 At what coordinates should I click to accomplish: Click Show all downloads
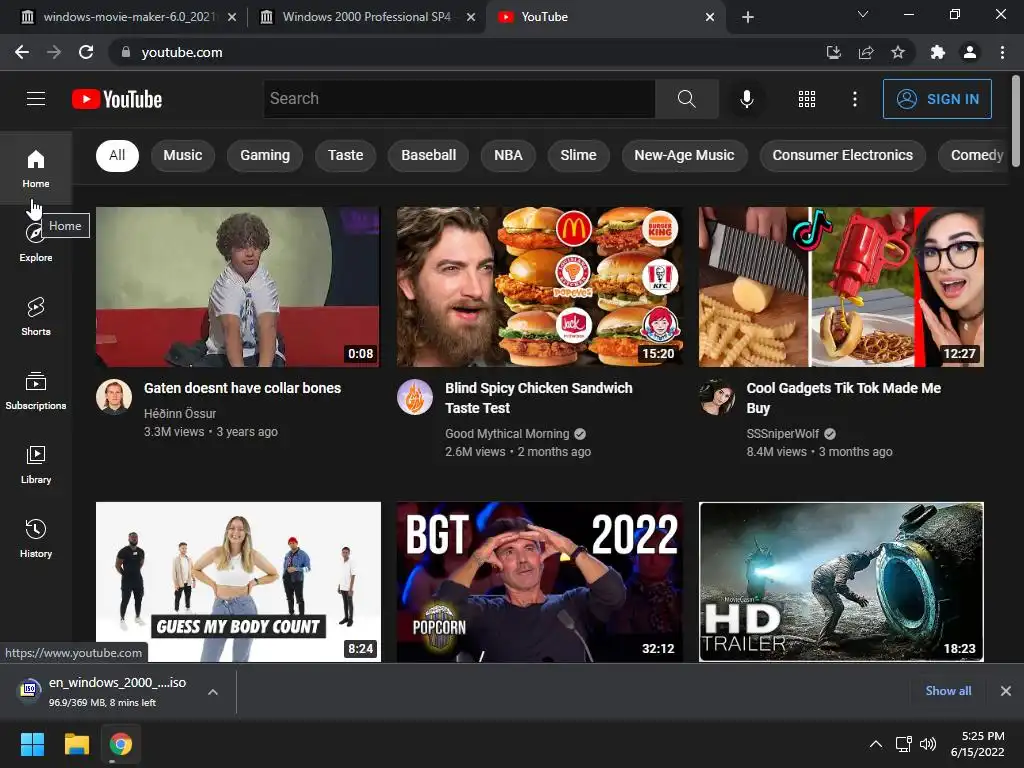(x=948, y=691)
